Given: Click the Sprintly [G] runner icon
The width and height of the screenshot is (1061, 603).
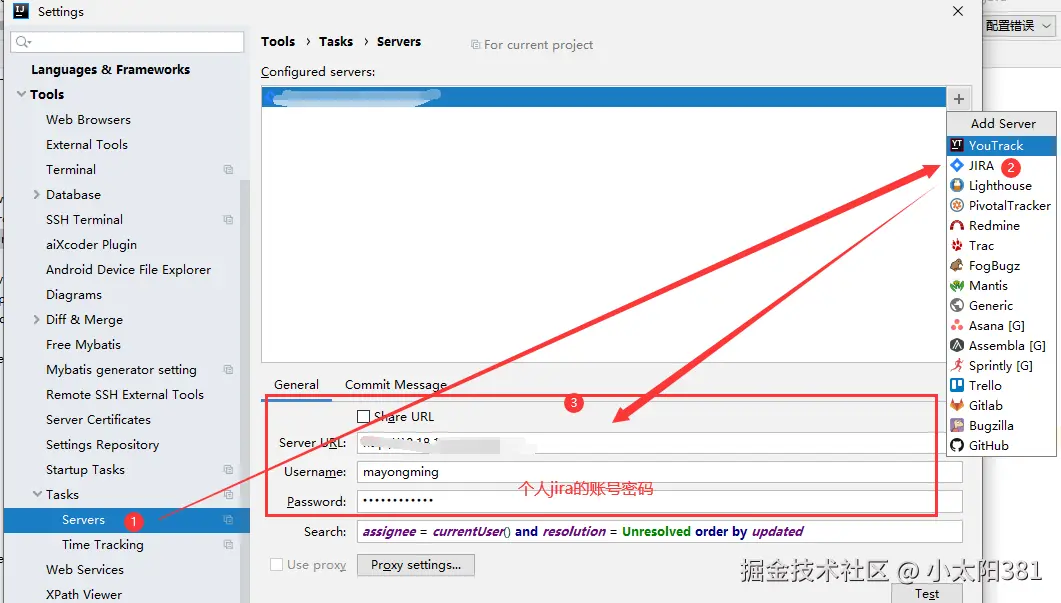Looking at the screenshot, I should 957,365.
